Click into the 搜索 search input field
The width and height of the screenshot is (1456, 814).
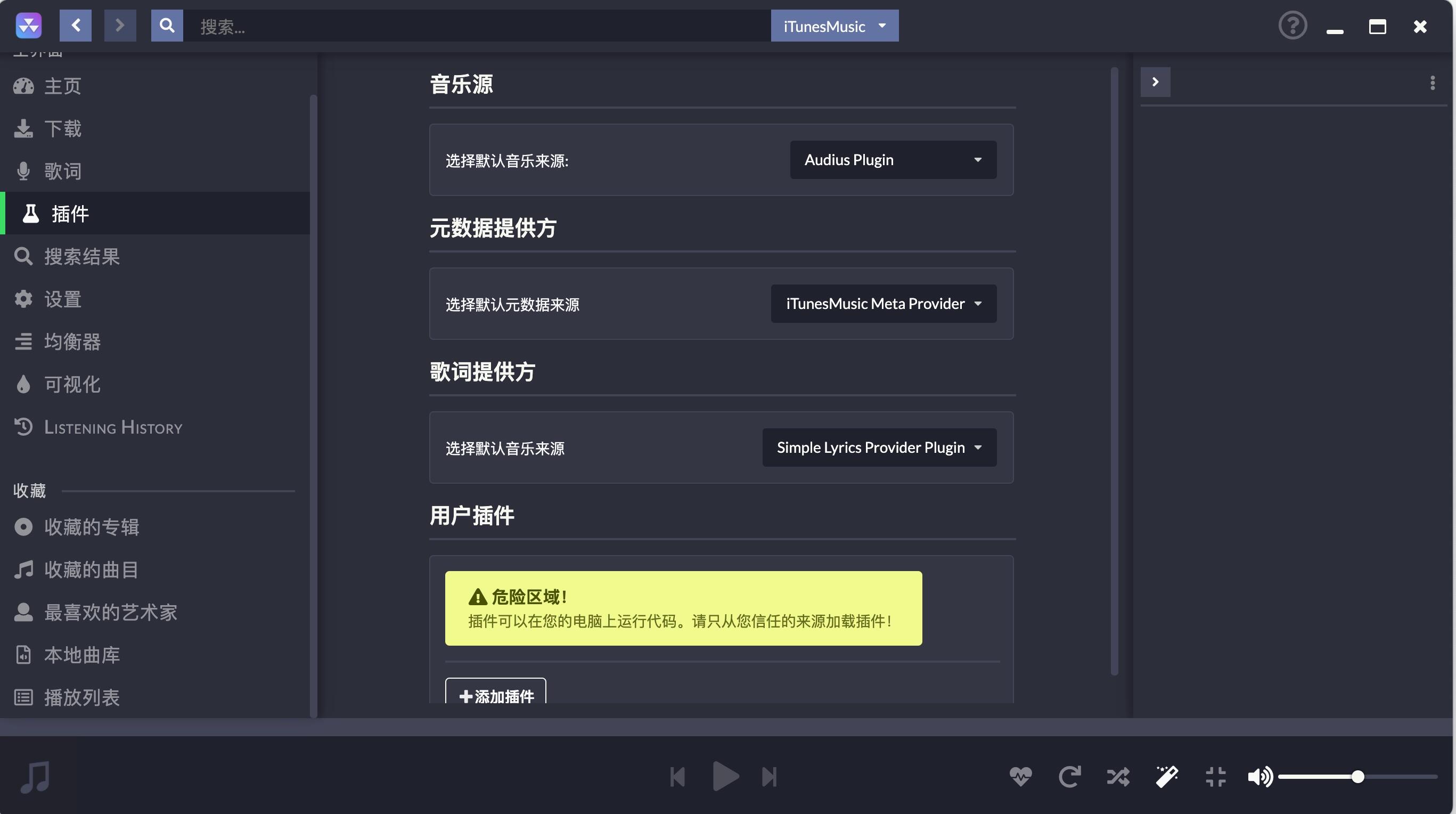point(477,26)
